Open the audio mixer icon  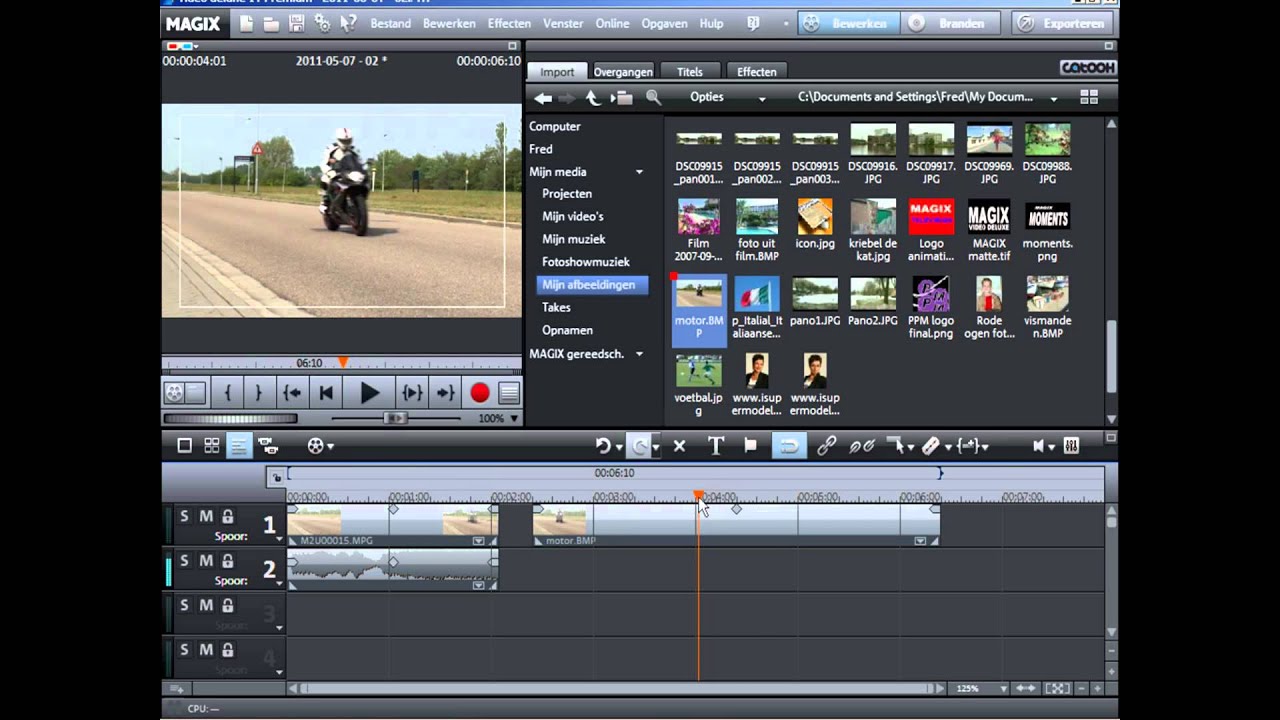click(x=1071, y=446)
